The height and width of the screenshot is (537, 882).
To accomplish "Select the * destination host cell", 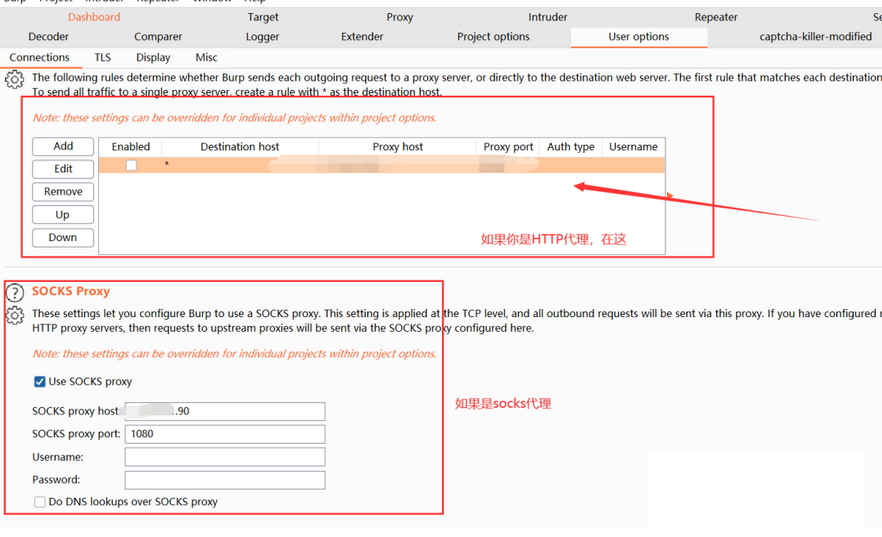I will pyautogui.click(x=240, y=165).
